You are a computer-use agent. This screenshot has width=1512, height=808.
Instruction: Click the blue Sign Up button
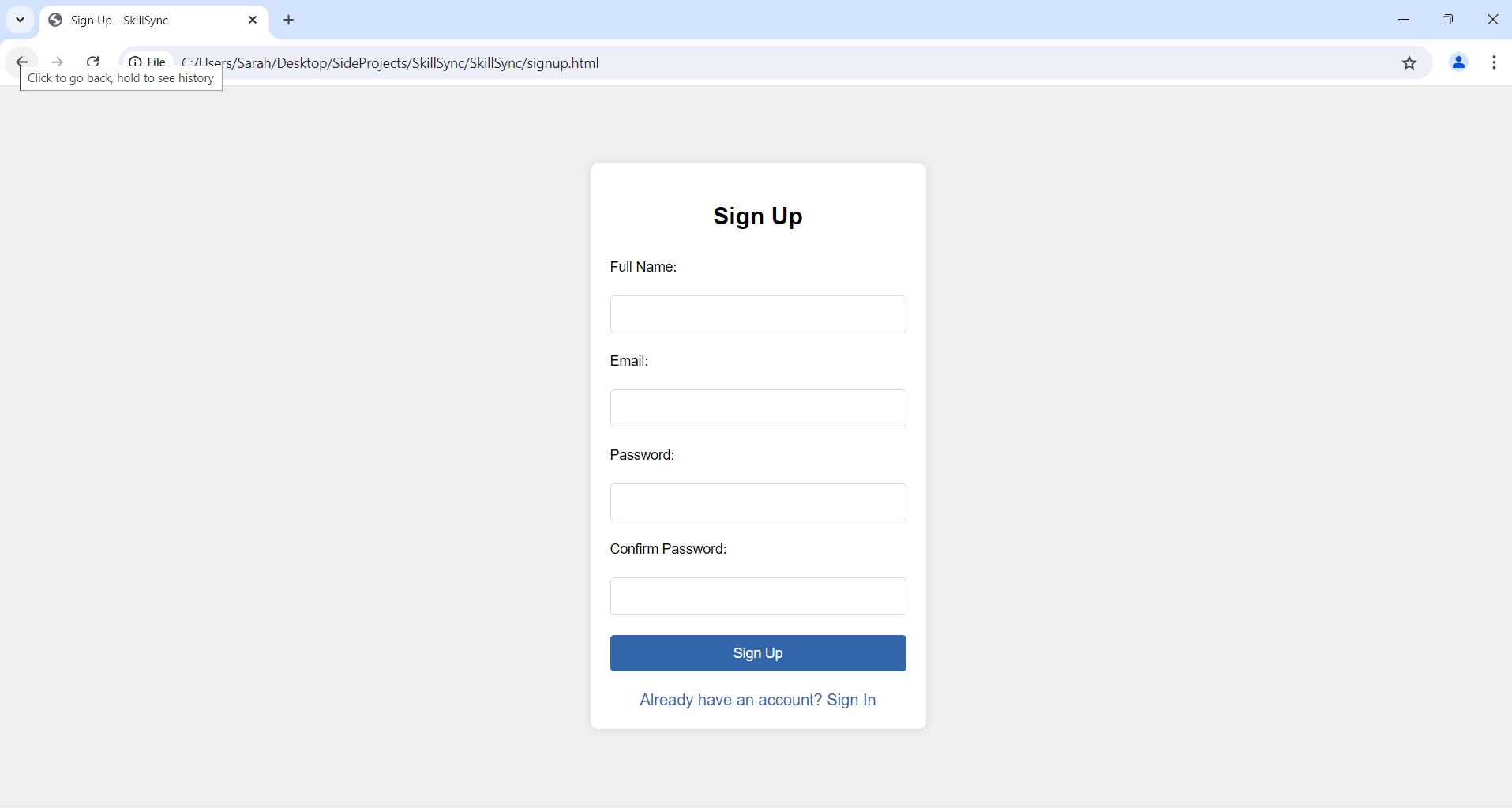[758, 653]
